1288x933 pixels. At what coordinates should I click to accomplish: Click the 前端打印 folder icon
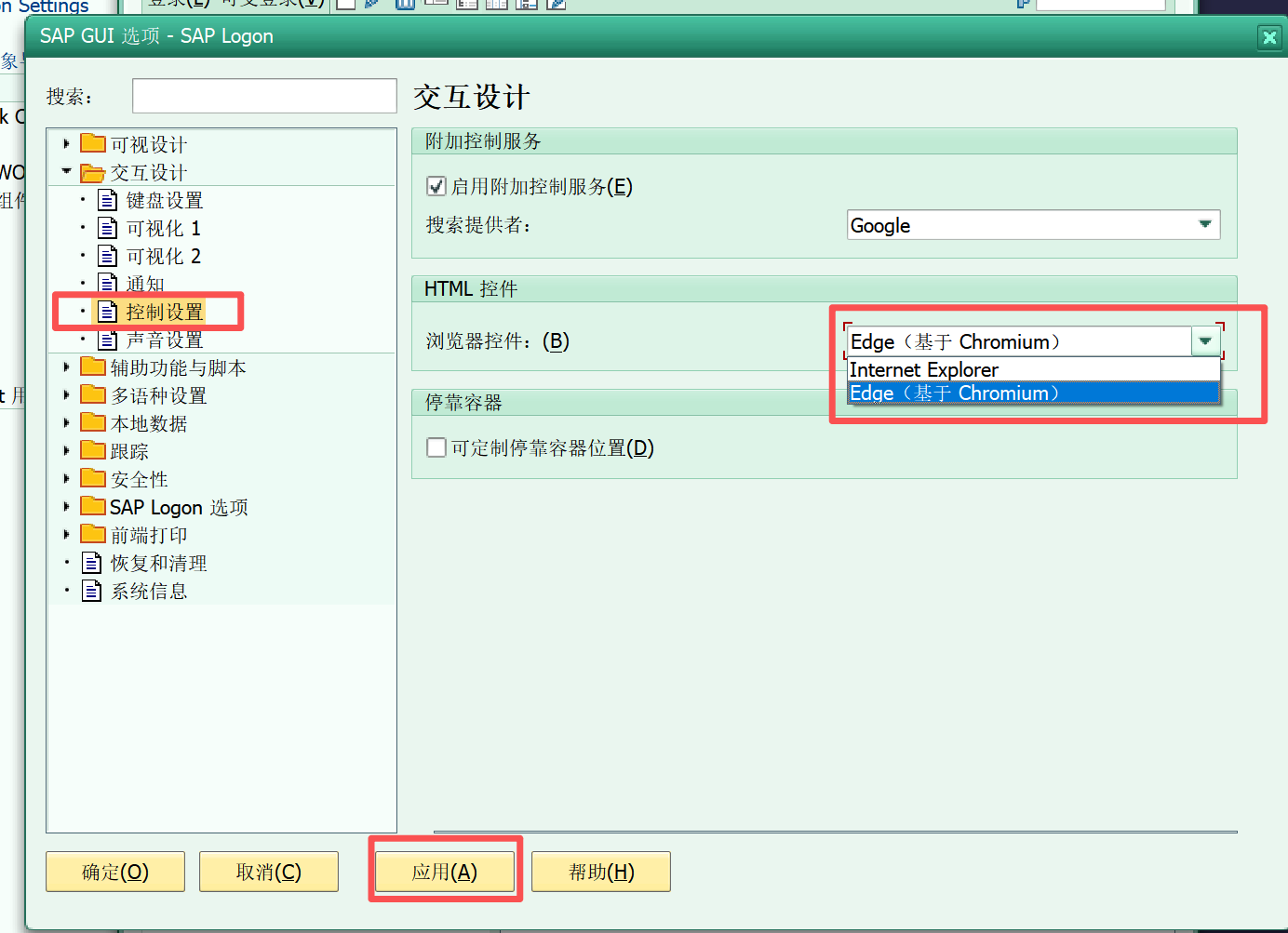[93, 534]
